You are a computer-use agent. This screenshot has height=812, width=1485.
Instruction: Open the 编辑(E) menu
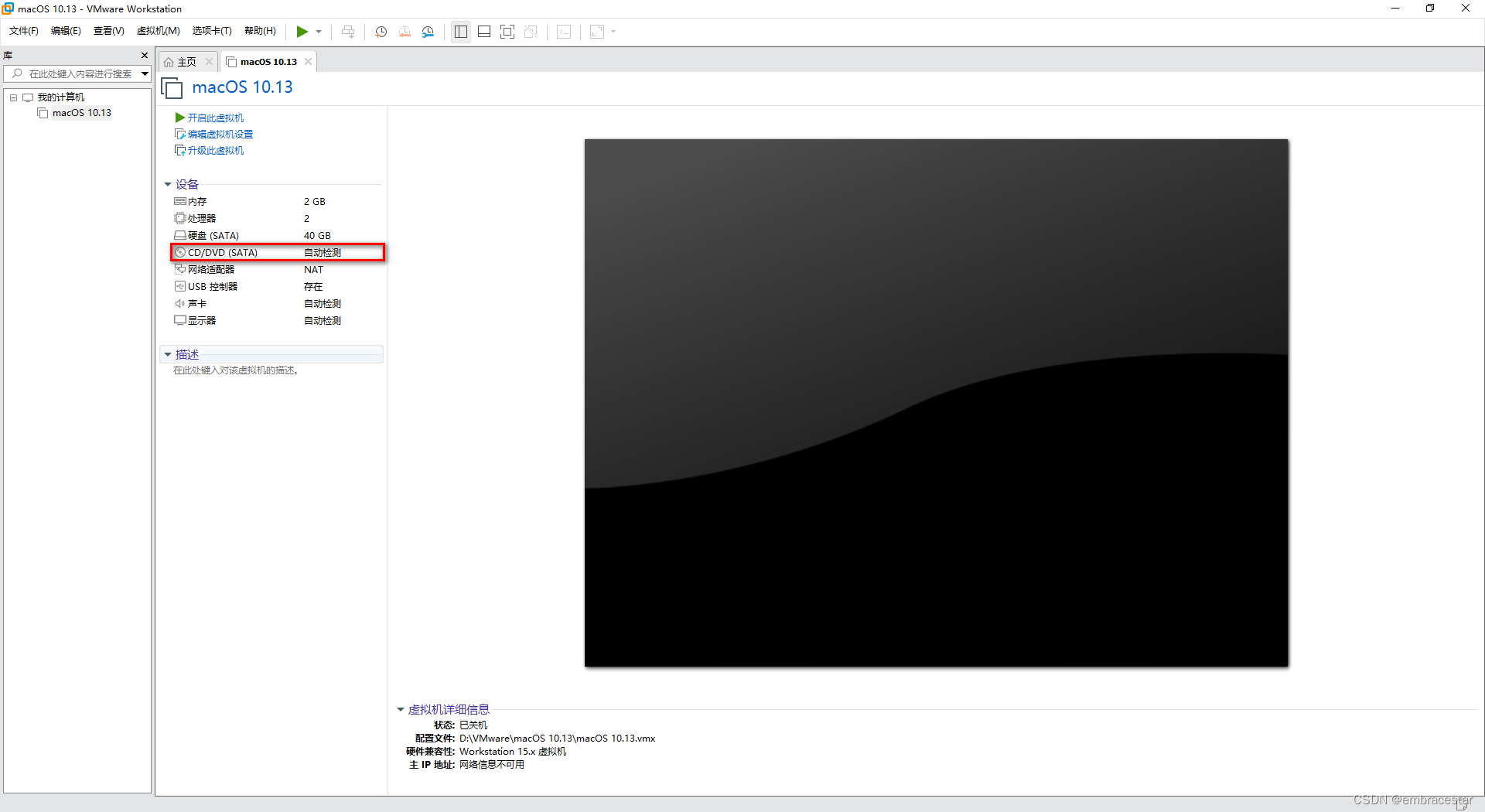[x=66, y=31]
